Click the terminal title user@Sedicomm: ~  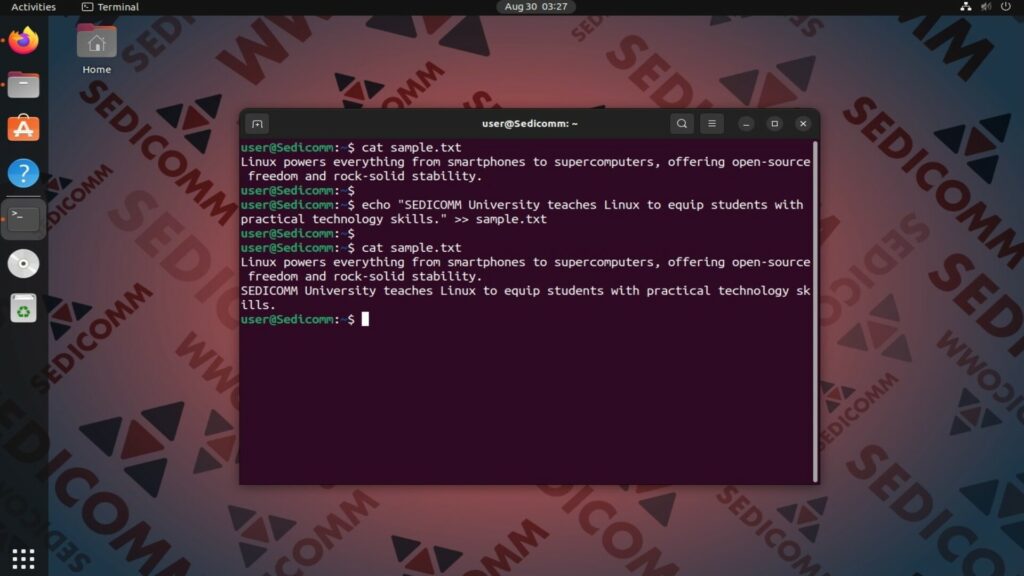tap(530, 123)
